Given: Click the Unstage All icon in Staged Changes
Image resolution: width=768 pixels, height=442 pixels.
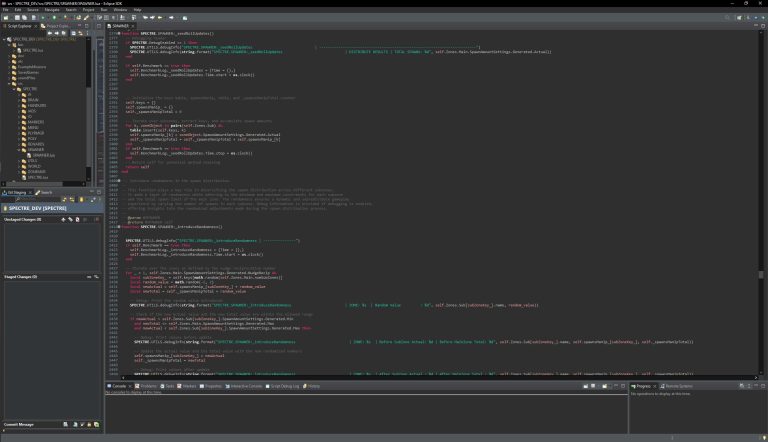Looking at the screenshot, I should pos(96,277).
